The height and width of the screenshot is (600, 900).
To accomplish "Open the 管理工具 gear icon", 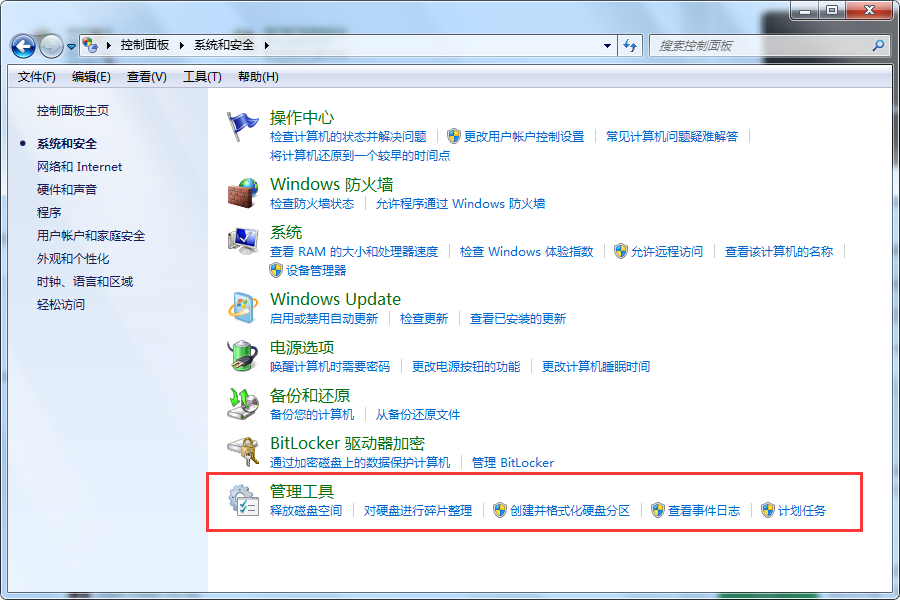I will (x=243, y=500).
